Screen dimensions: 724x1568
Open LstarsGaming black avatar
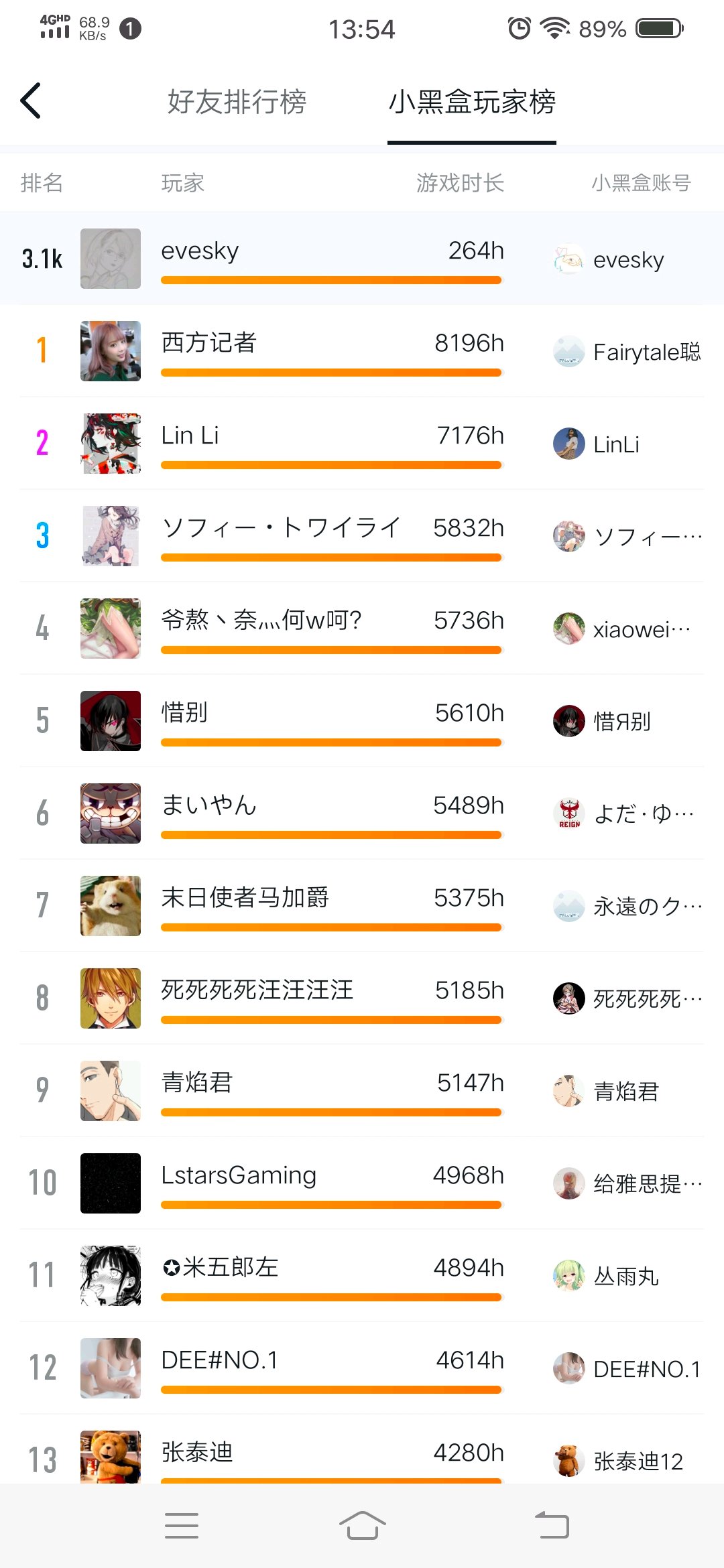[x=111, y=1183]
